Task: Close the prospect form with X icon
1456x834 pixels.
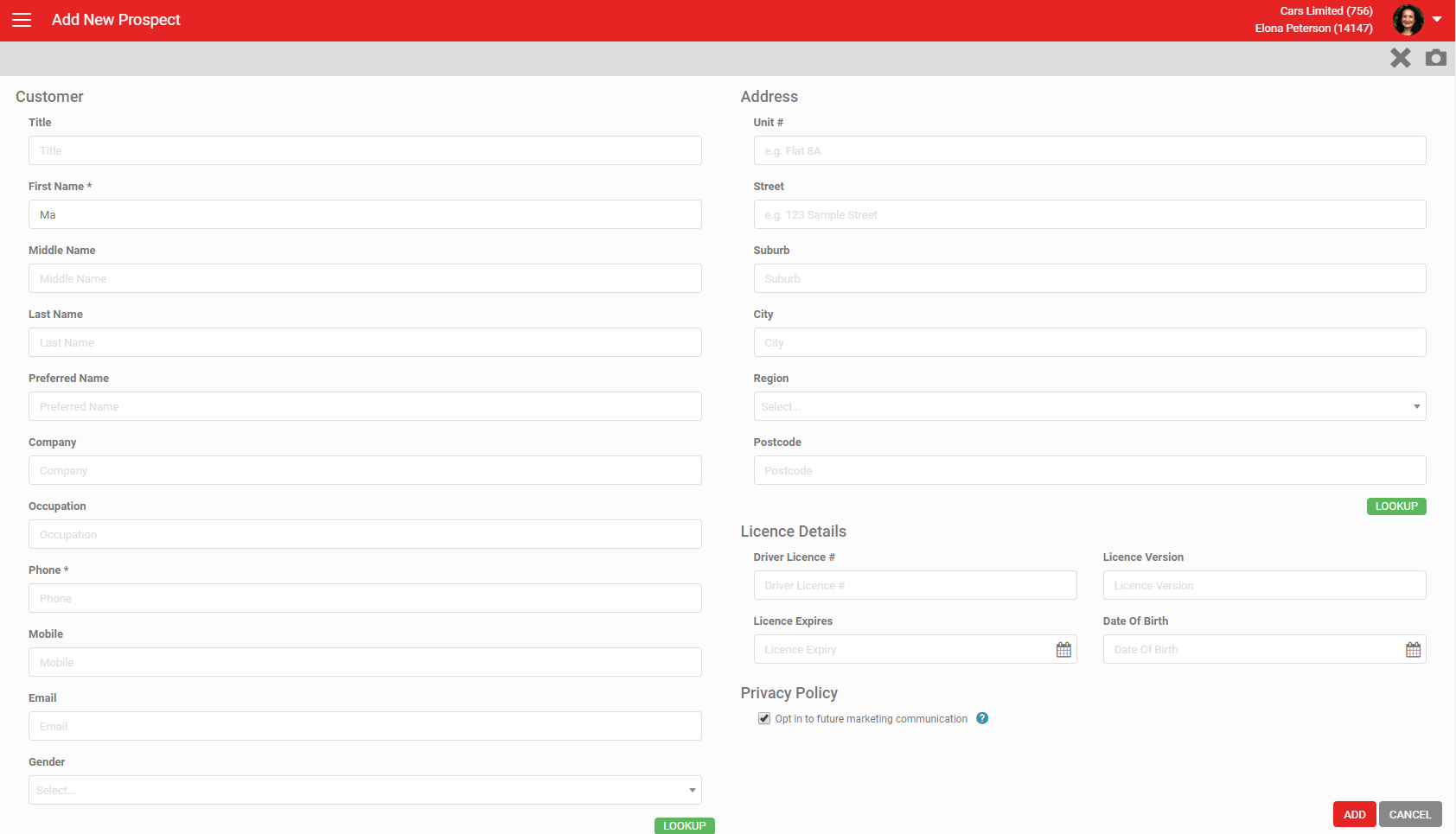Action: [x=1401, y=58]
